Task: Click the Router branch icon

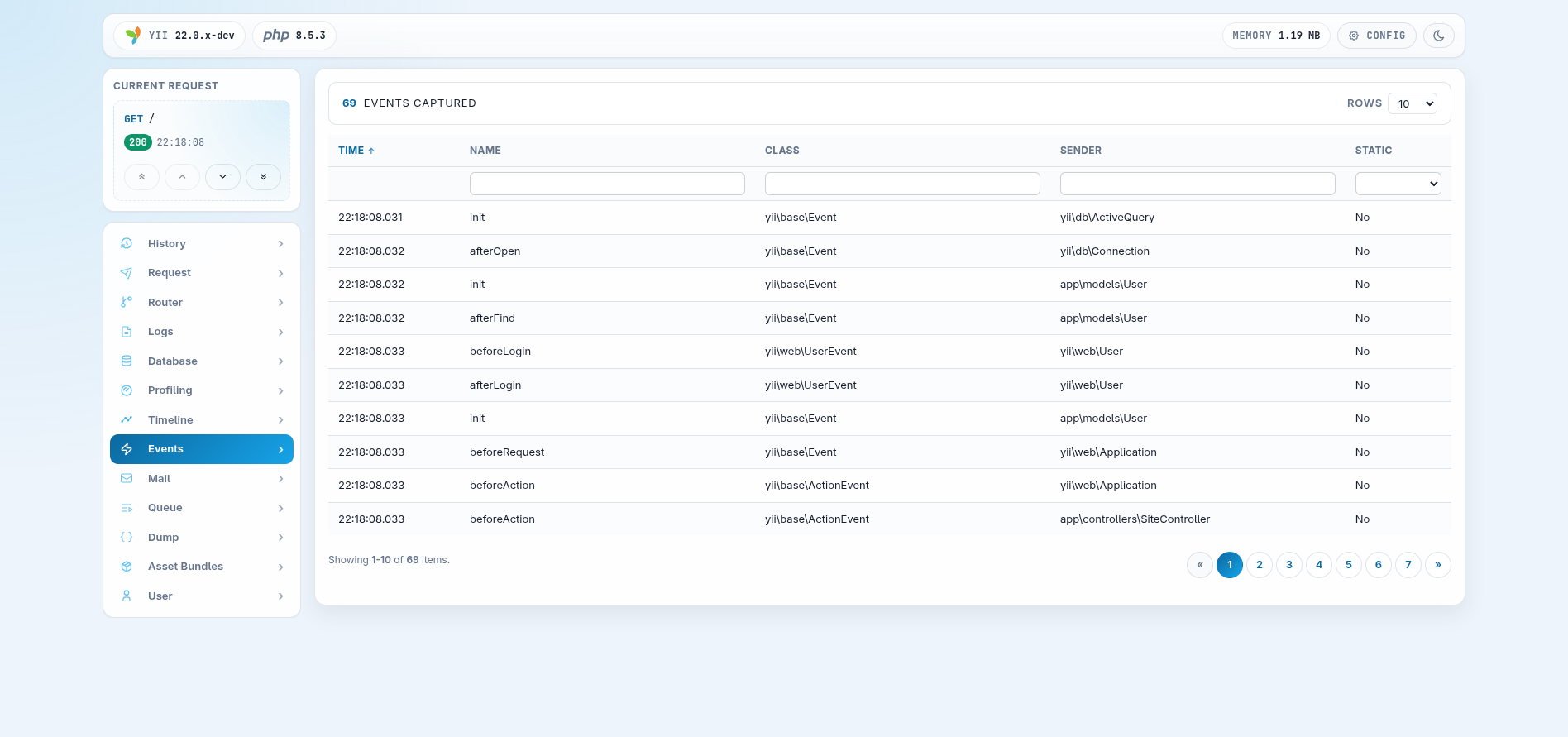Action: (x=127, y=302)
